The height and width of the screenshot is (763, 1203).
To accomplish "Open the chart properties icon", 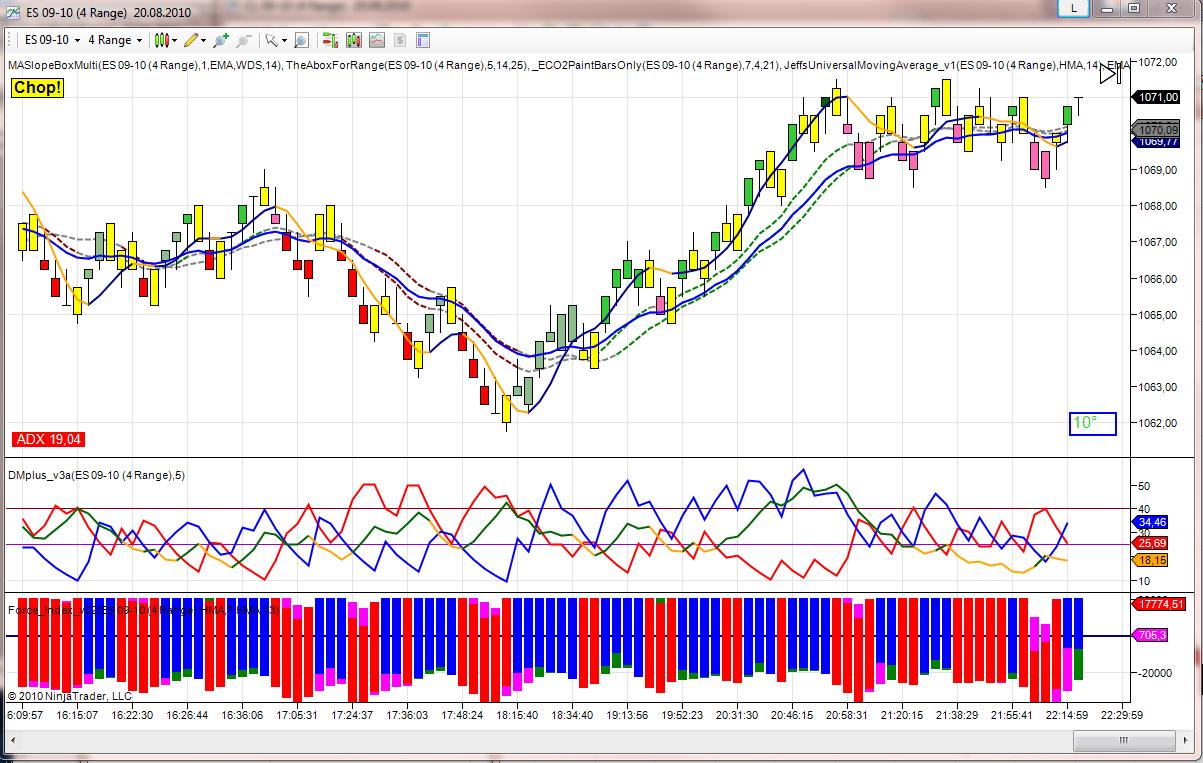I will (x=422, y=40).
